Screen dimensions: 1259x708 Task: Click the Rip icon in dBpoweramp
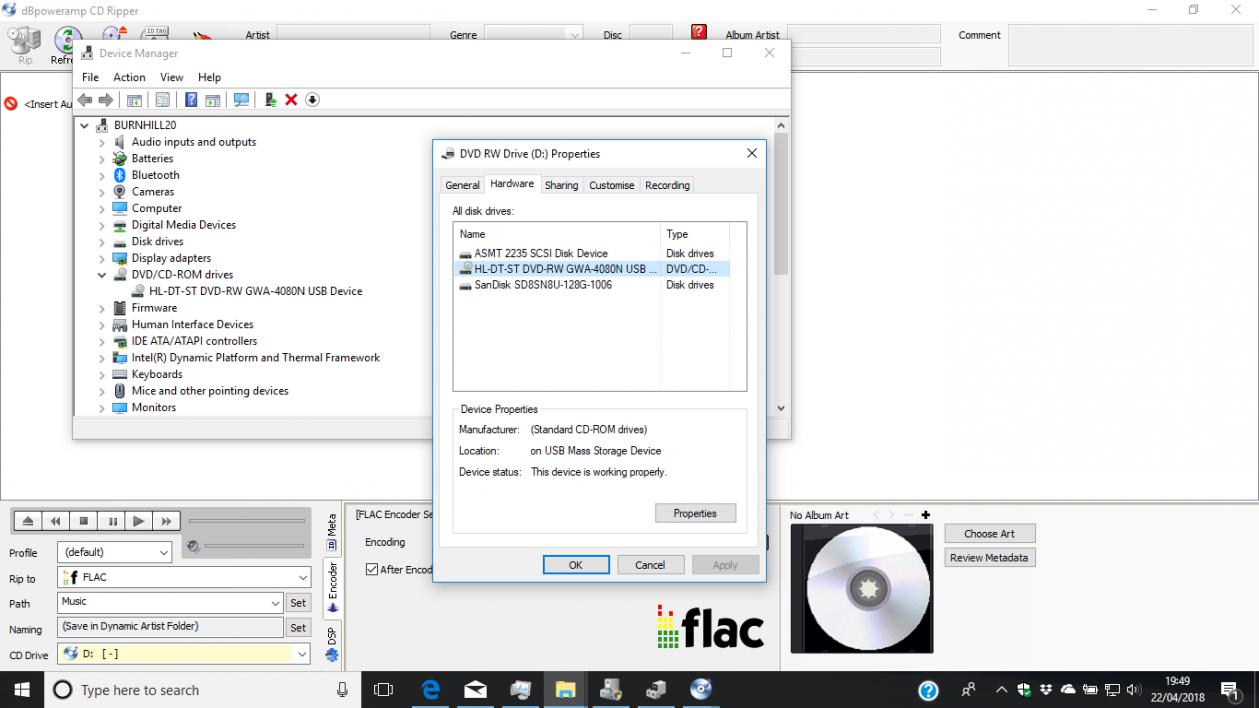(25, 45)
